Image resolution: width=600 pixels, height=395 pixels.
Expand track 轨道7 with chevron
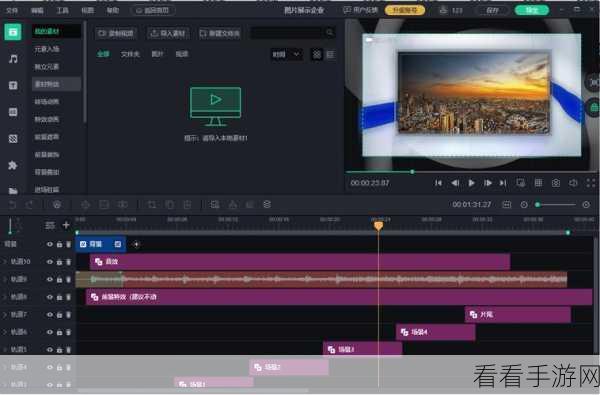click(5, 315)
